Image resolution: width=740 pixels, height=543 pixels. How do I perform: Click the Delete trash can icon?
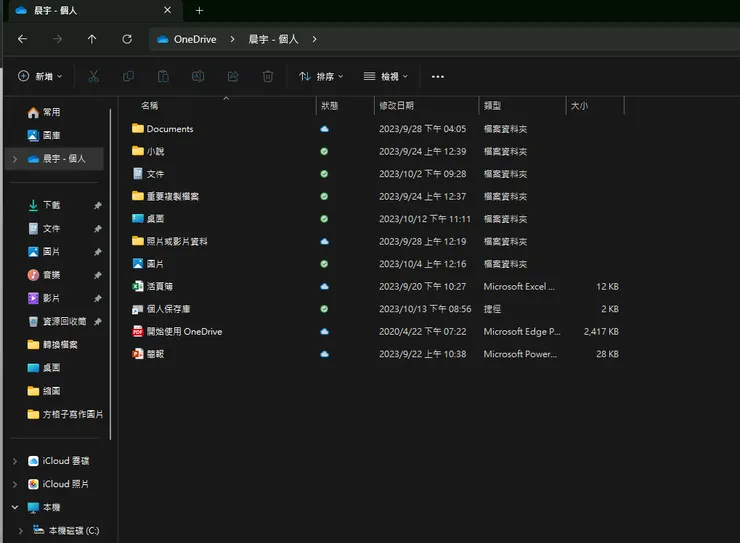click(268, 76)
